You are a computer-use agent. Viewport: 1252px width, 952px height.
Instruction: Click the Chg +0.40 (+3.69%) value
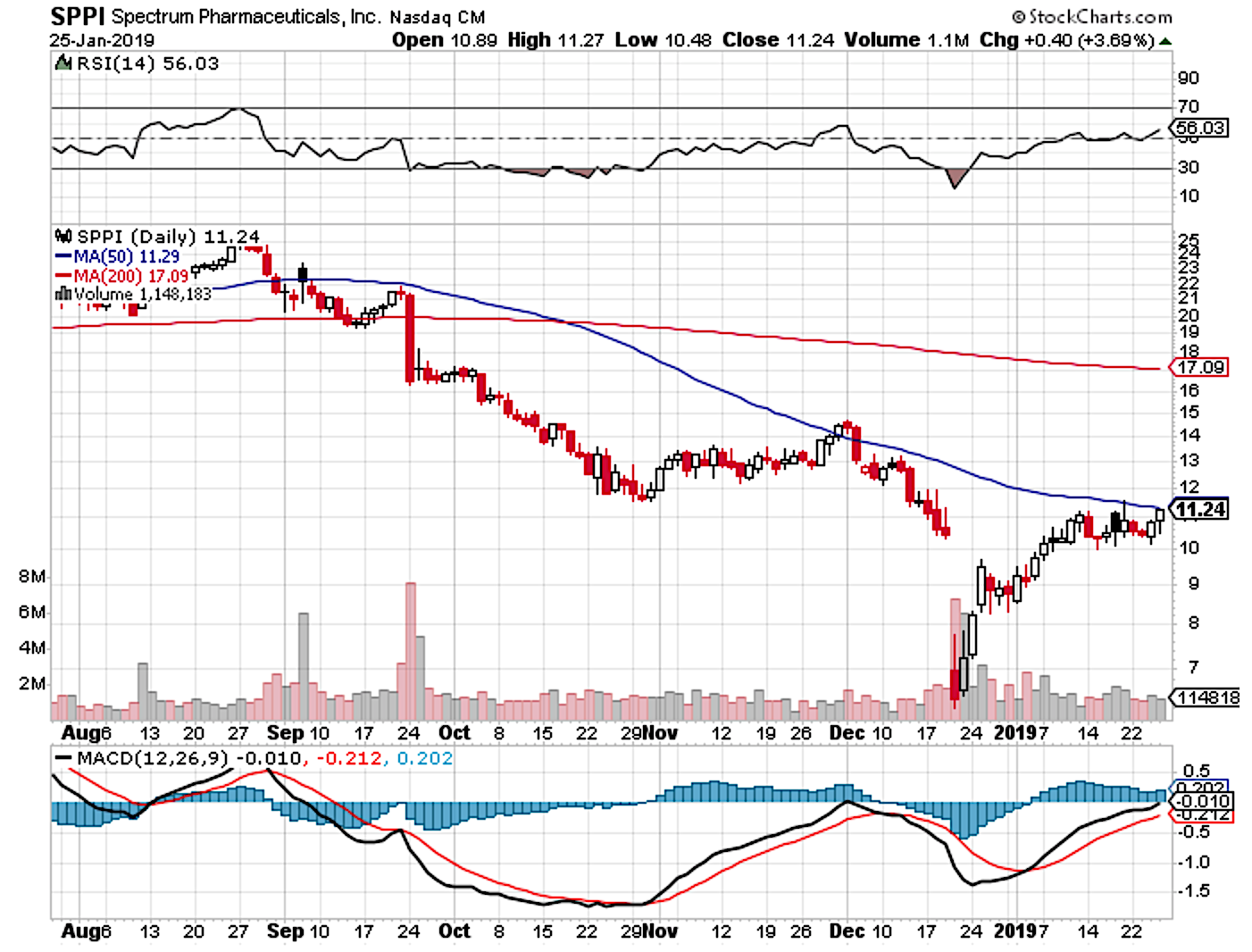(1066, 40)
